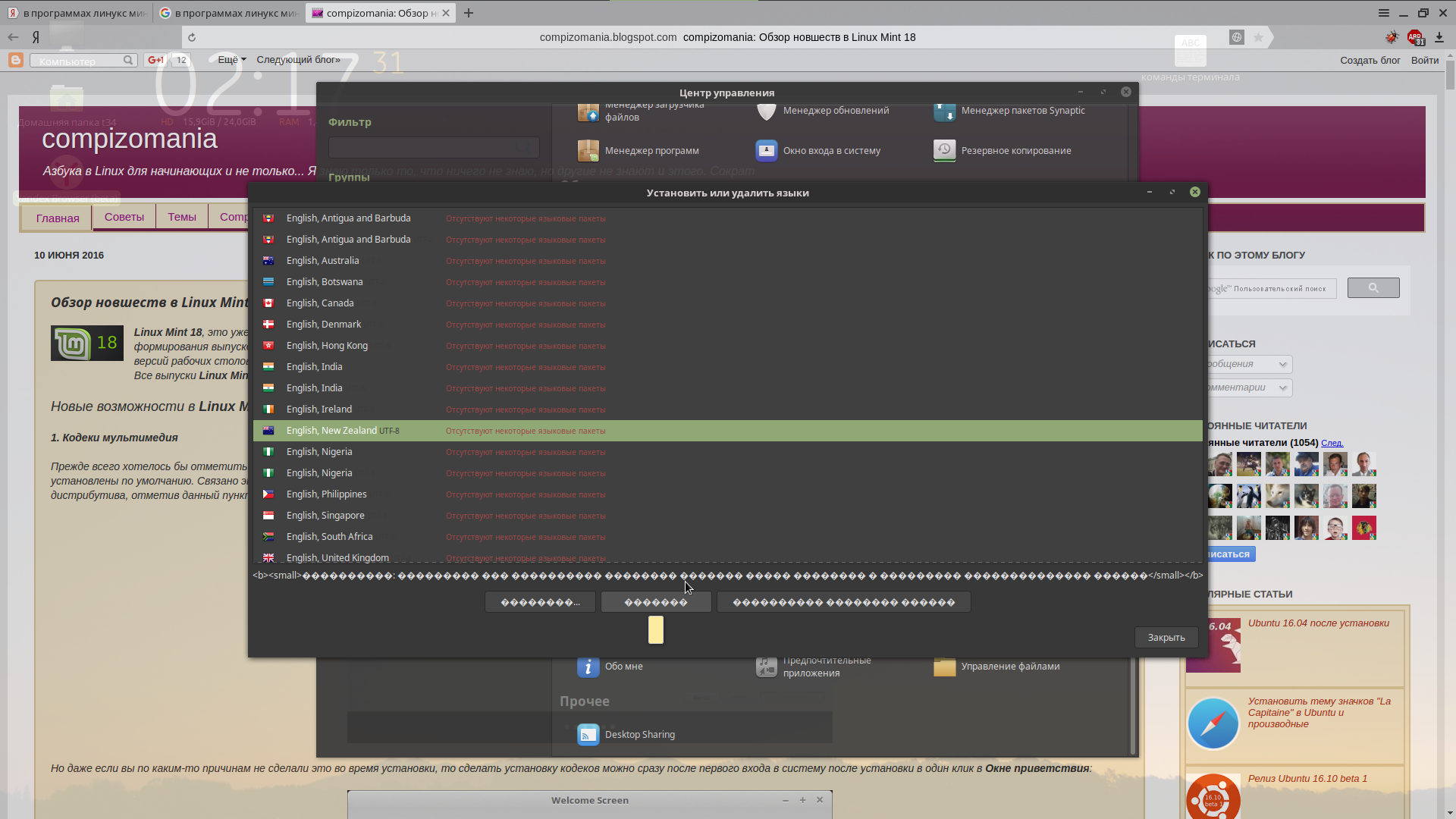Open Менеджер программ icon in control center
This screenshot has width=1456, height=819.
pos(588,150)
